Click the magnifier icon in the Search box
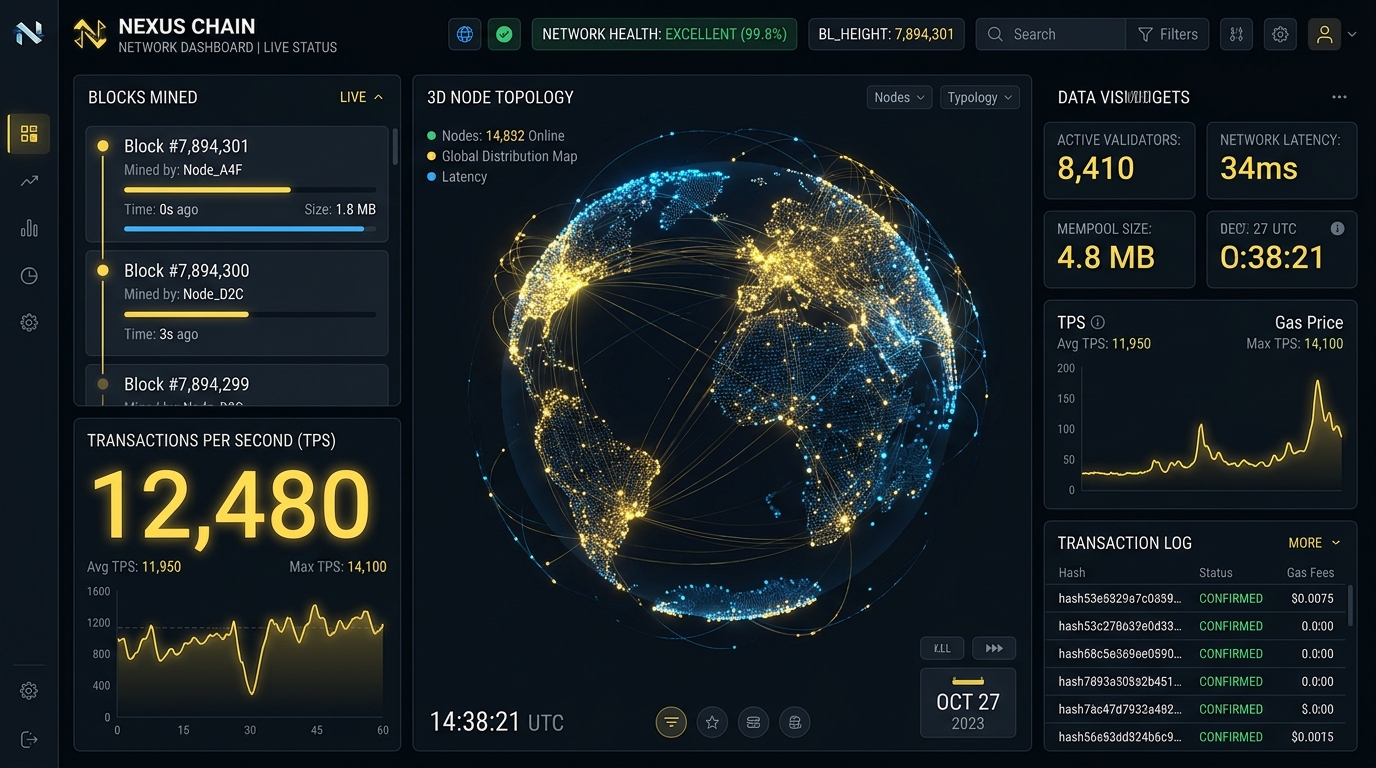The width and height of the screenshot is (1376, 768). (995, 34)
